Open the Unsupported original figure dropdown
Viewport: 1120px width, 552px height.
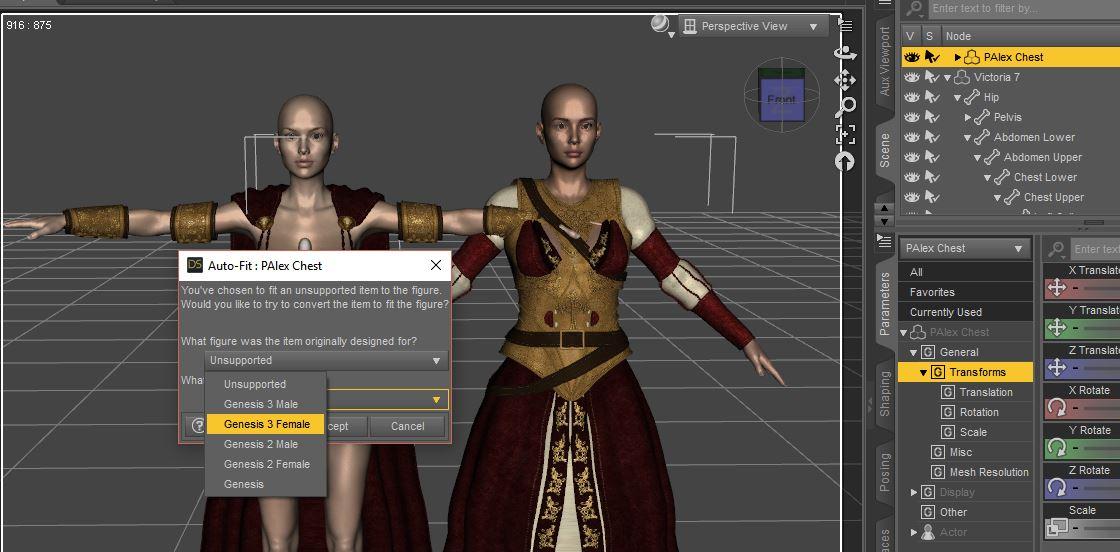coord(326,361)
